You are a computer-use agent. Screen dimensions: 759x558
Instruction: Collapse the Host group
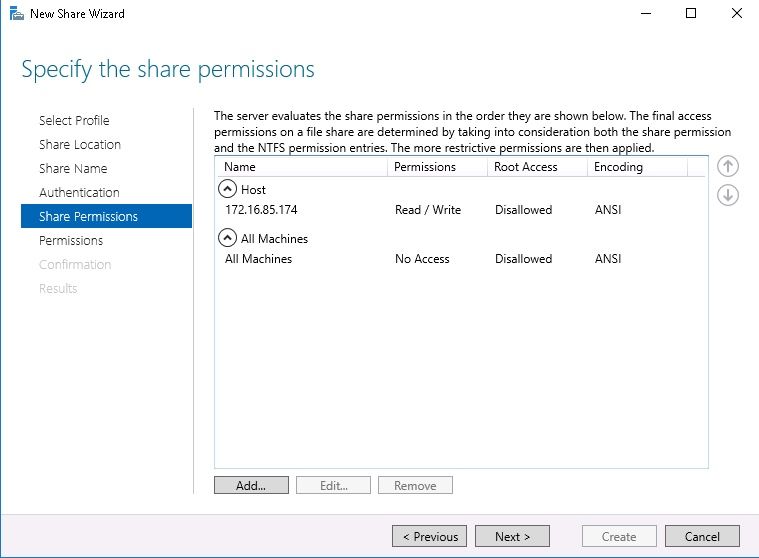pyautogui.click(x=227, y=189)
